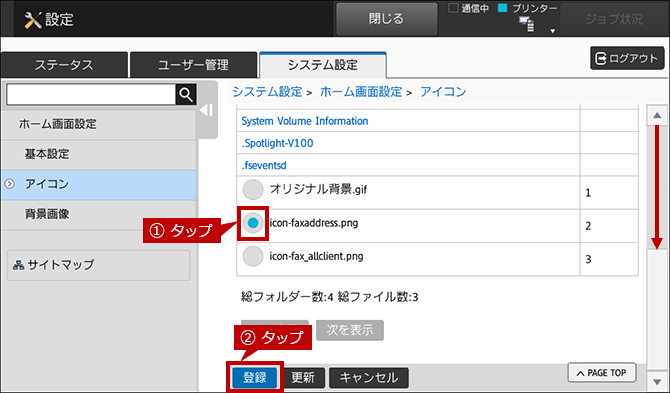The height and width of the screenshot is (393, 670).
Task: Select the システム設定 tab
Action: click(323, 65)
